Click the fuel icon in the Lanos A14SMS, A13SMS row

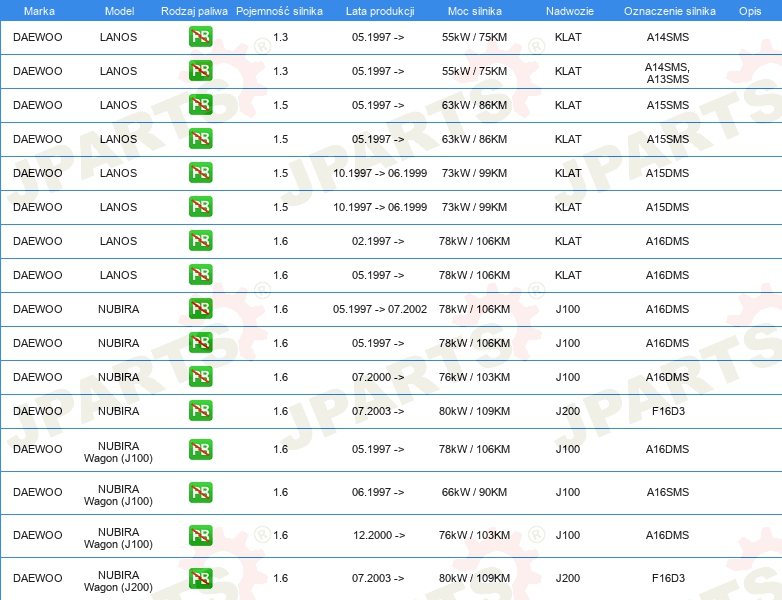click(200, 71)
